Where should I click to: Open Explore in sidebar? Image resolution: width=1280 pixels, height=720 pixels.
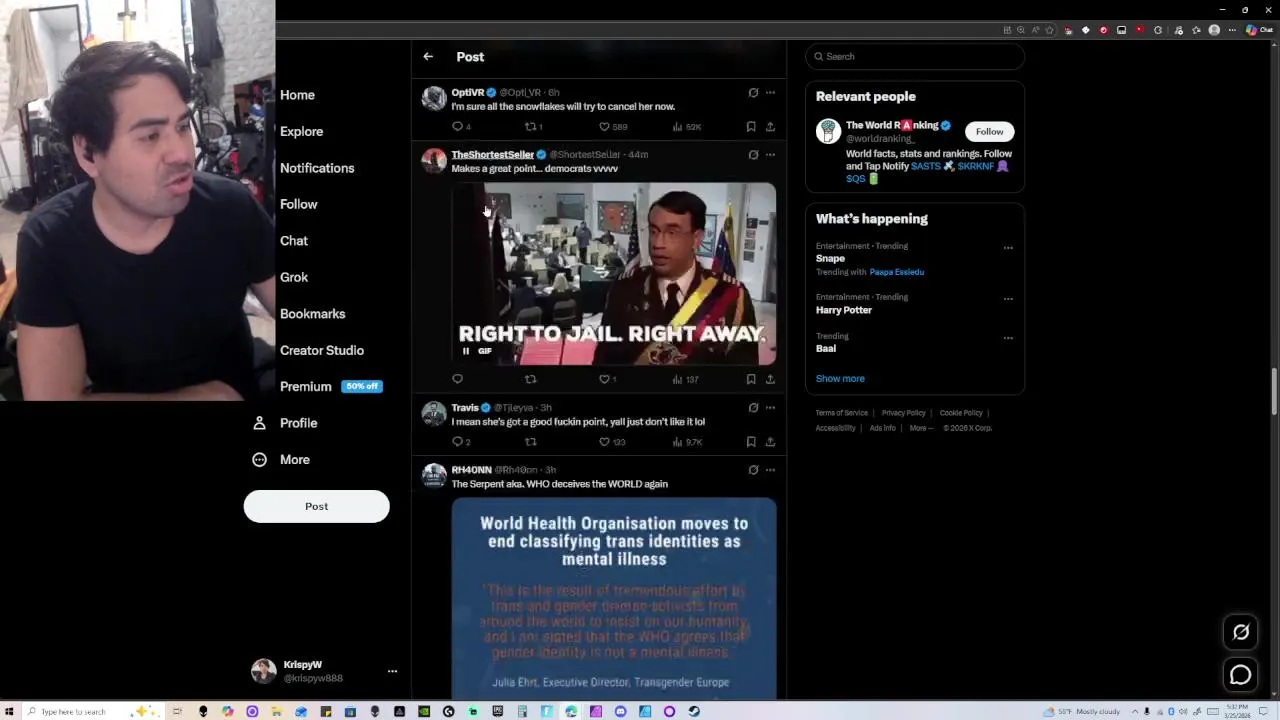tap(301, 132)
